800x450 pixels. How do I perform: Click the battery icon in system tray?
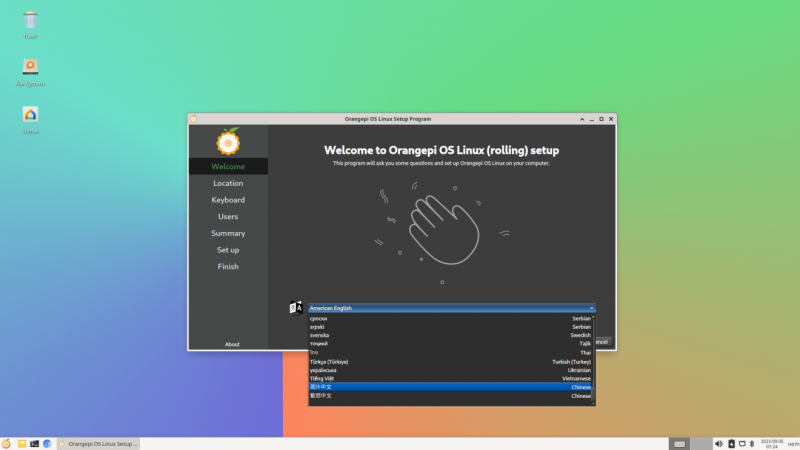pos(731,444)
